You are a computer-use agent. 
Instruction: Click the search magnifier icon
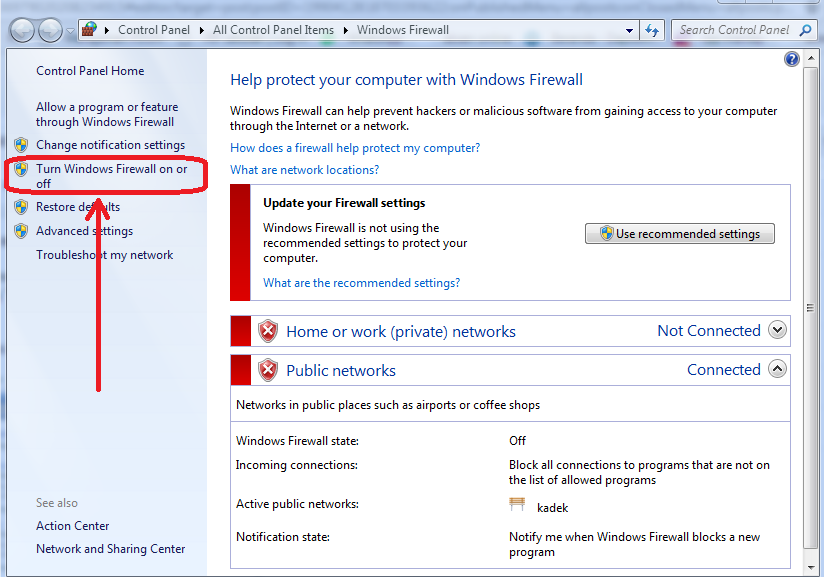click(x=805, y=30)
